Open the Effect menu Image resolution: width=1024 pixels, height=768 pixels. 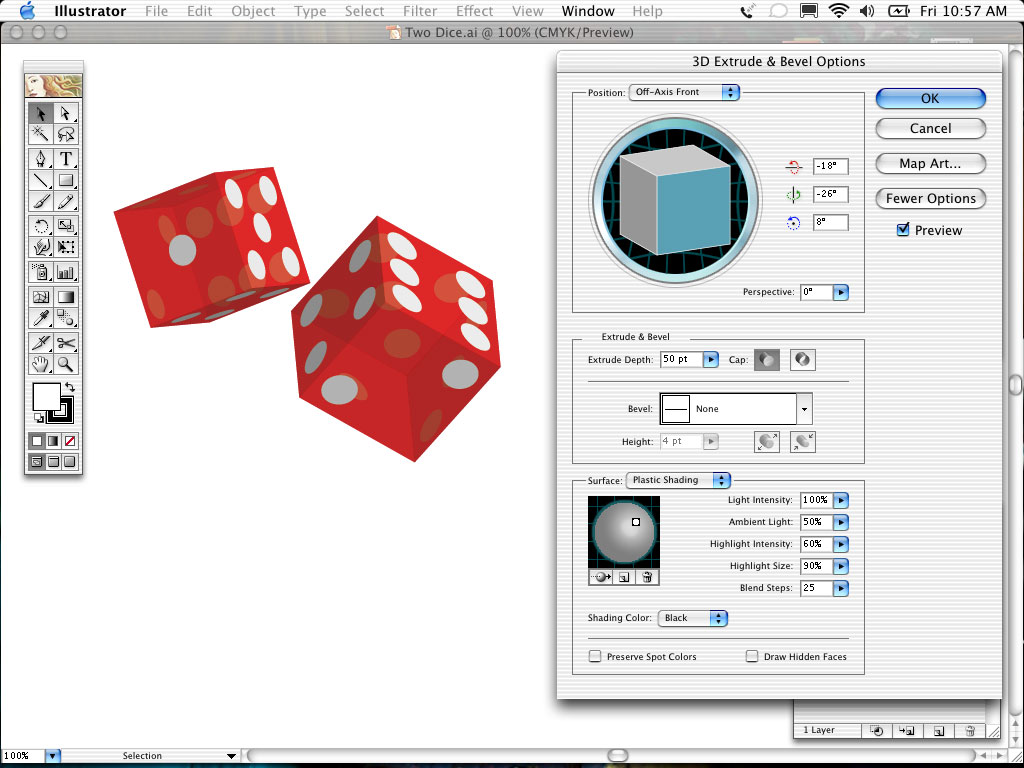pyautogui.click(x=474, y=11)
